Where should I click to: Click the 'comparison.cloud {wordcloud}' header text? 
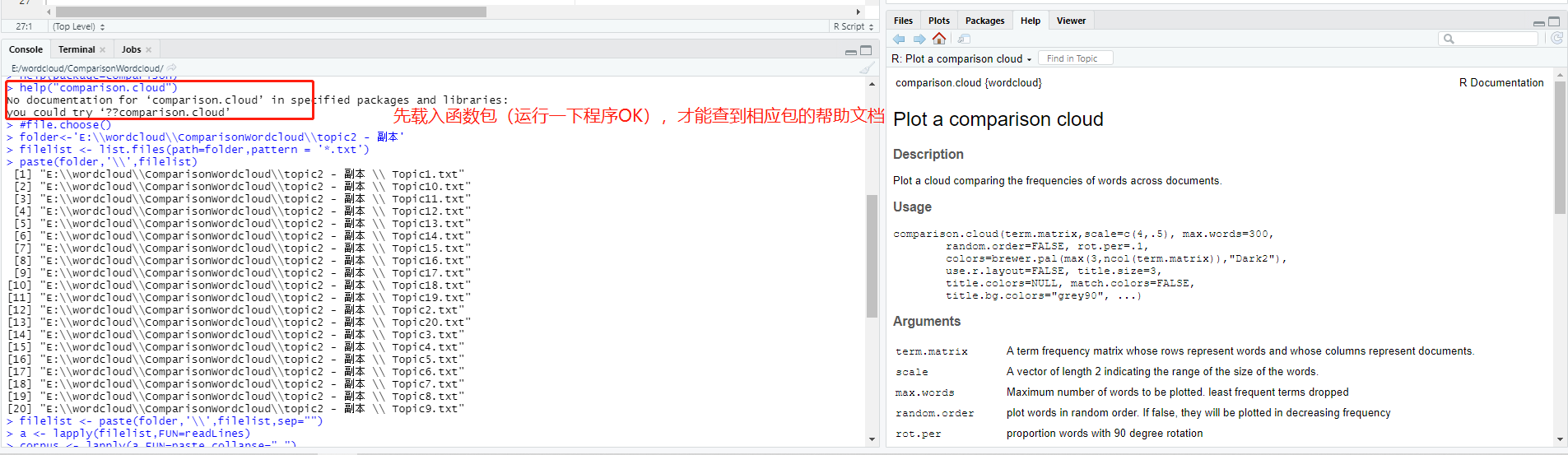pos(968,82)
